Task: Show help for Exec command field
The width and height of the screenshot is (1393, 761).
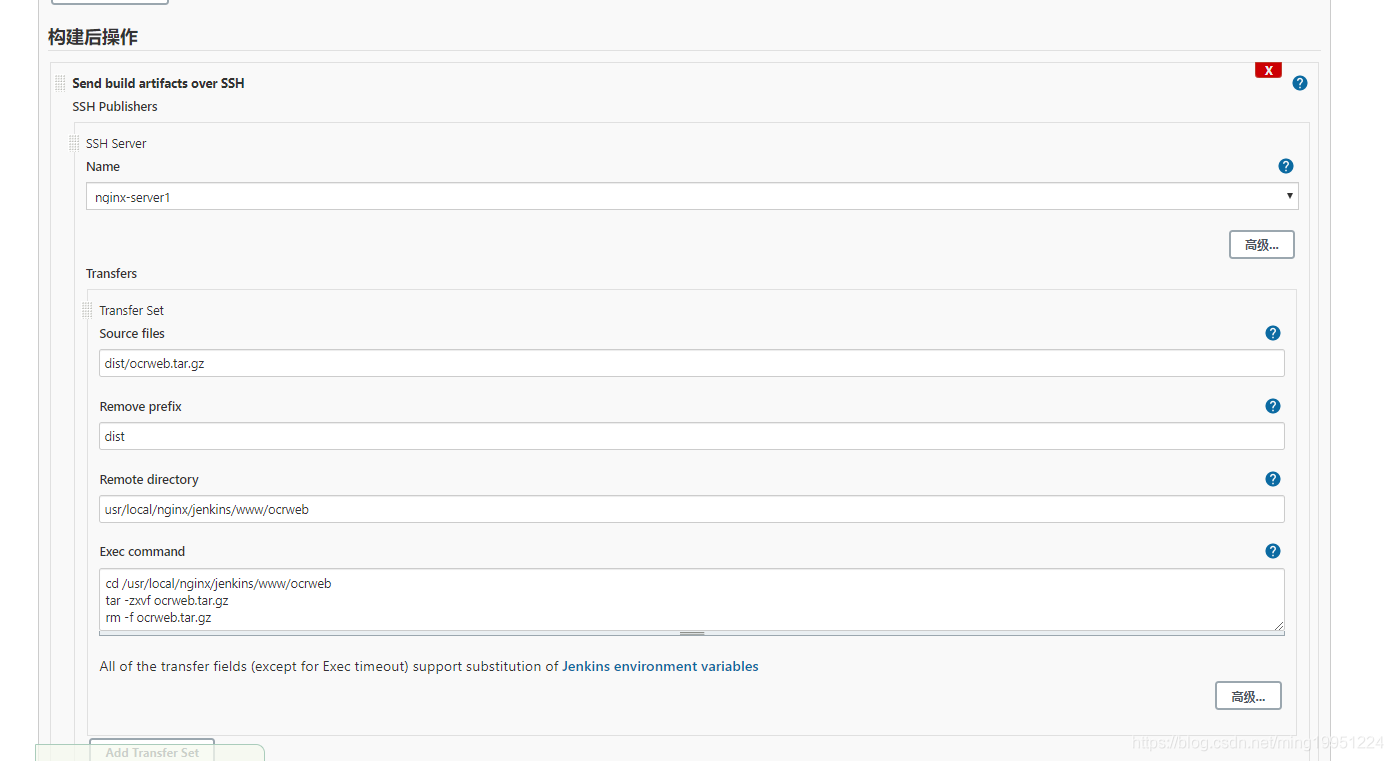Action: [x=1272, y=551]
